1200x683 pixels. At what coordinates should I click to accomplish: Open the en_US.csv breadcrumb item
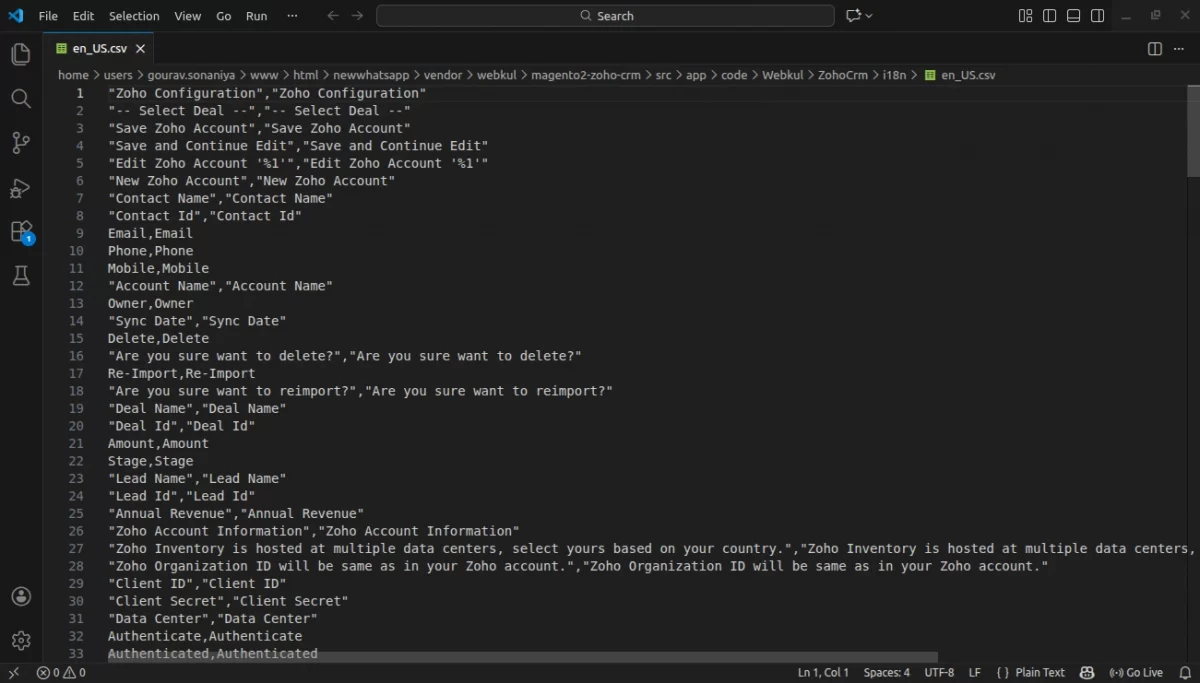(961, 75)
